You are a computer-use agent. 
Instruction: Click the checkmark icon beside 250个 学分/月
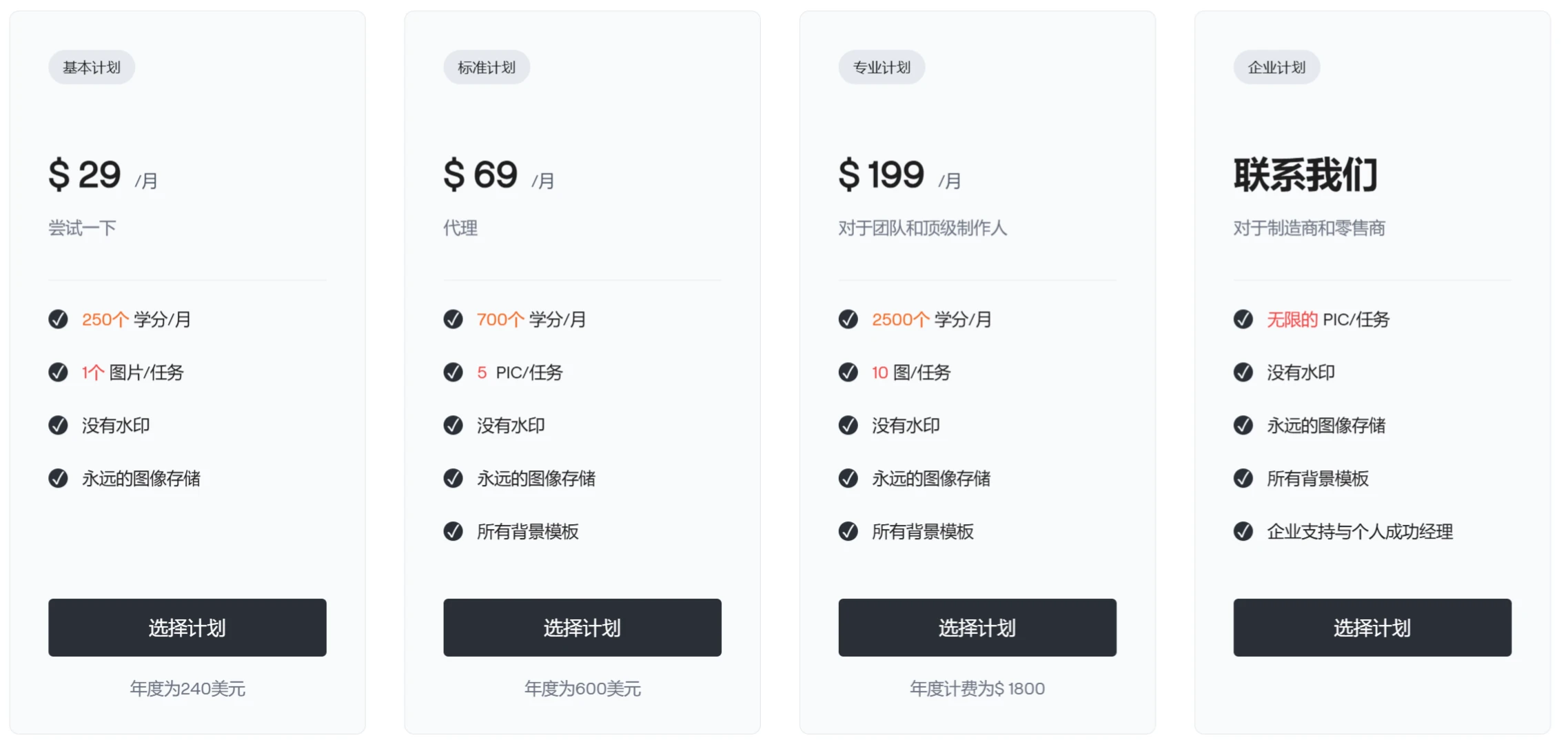pyautogui.click(x=58, y=319)
